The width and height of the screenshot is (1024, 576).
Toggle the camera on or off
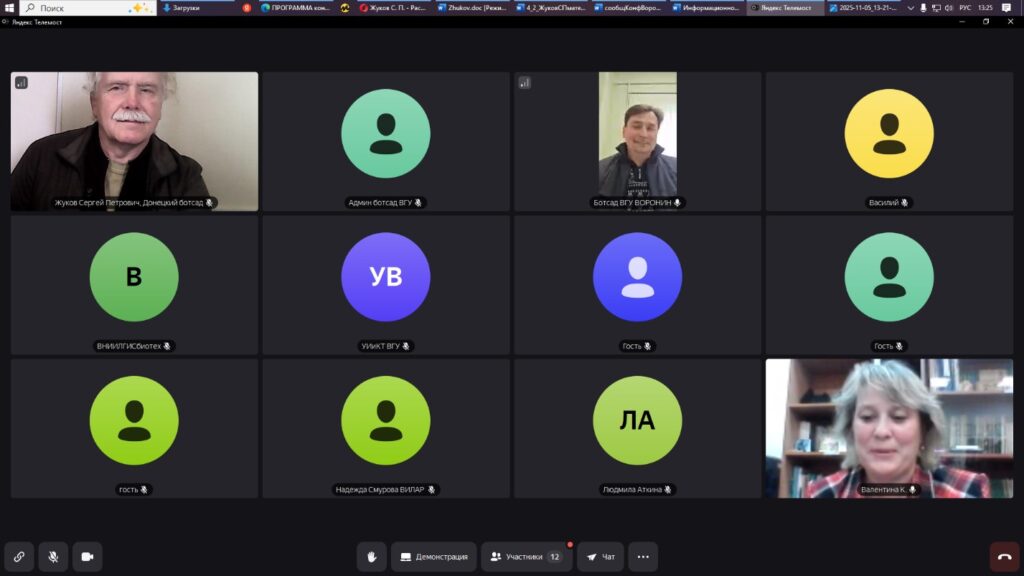(x=87, y=557)
